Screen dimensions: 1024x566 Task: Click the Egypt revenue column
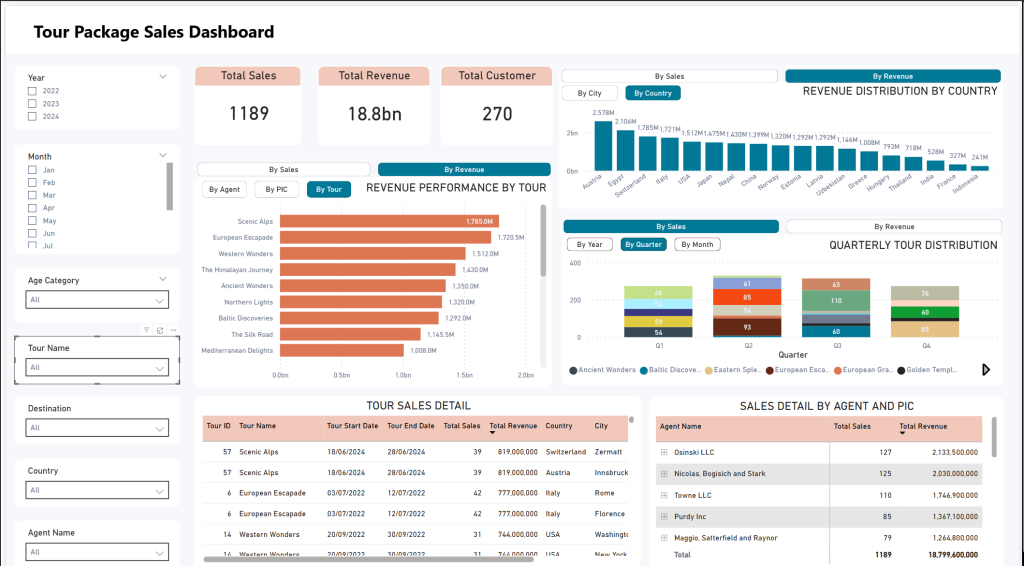pyautogui.click(x=626, y=151)
